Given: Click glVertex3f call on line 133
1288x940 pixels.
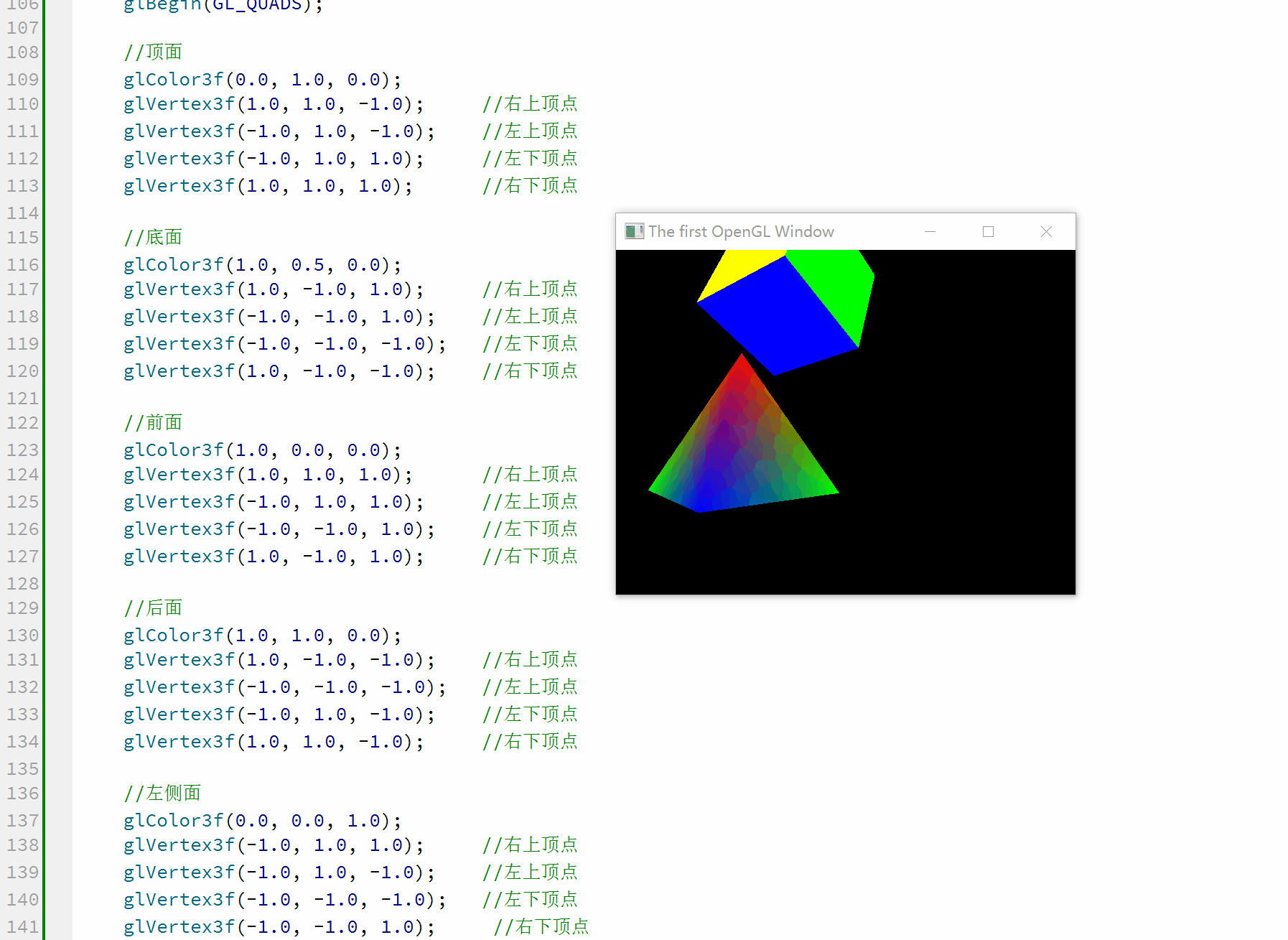Looking at the screenshot, I should pyautogui.click(x=279, y=715).
